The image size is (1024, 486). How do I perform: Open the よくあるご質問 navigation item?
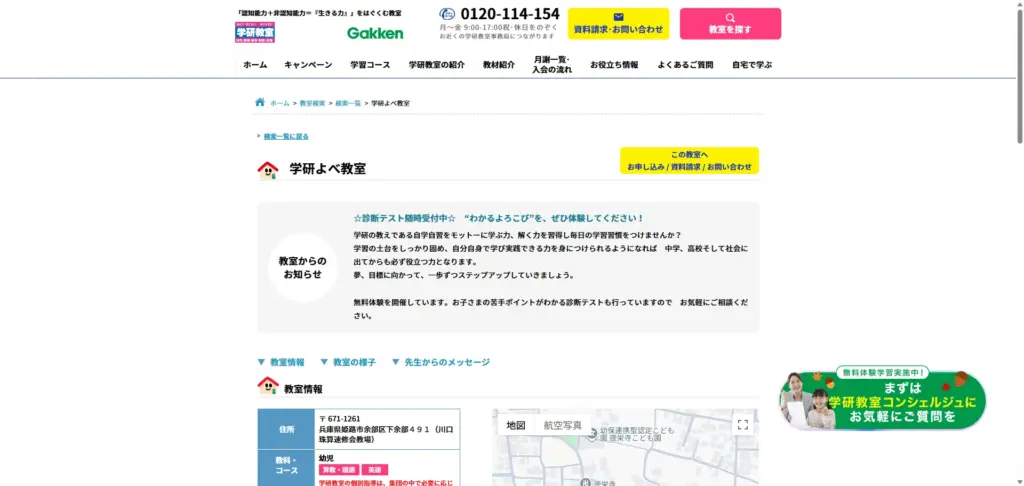685,65
